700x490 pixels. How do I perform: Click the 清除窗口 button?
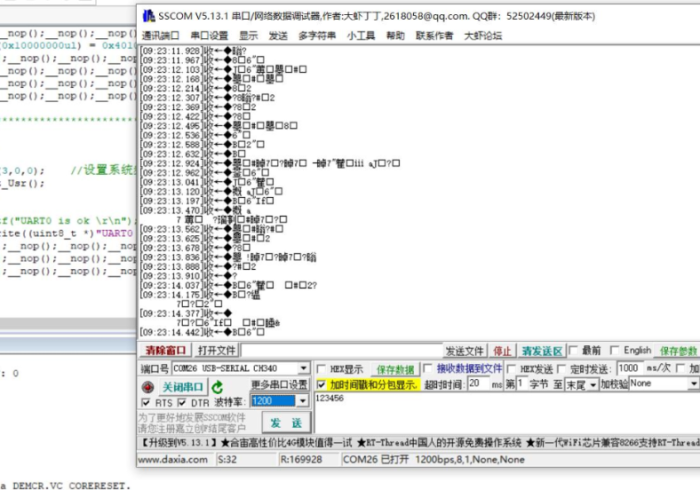click(x=165, y=351)
